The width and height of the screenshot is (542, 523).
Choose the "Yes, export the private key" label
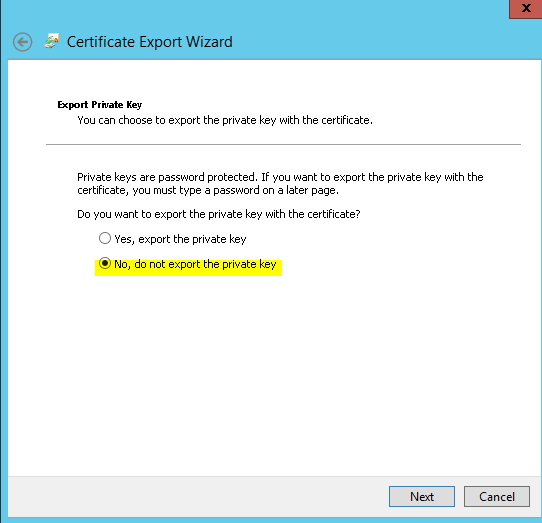pos(180,239)
